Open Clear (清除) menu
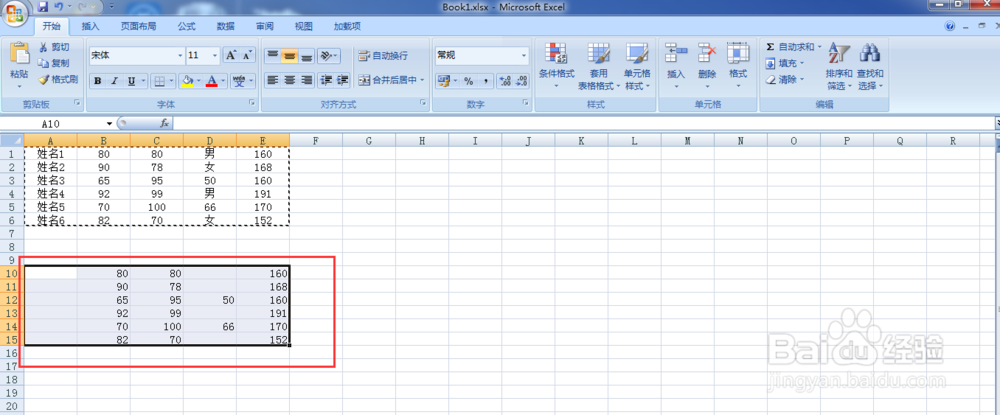Viewport: 1000px width, 415px height. coord(784,80)
